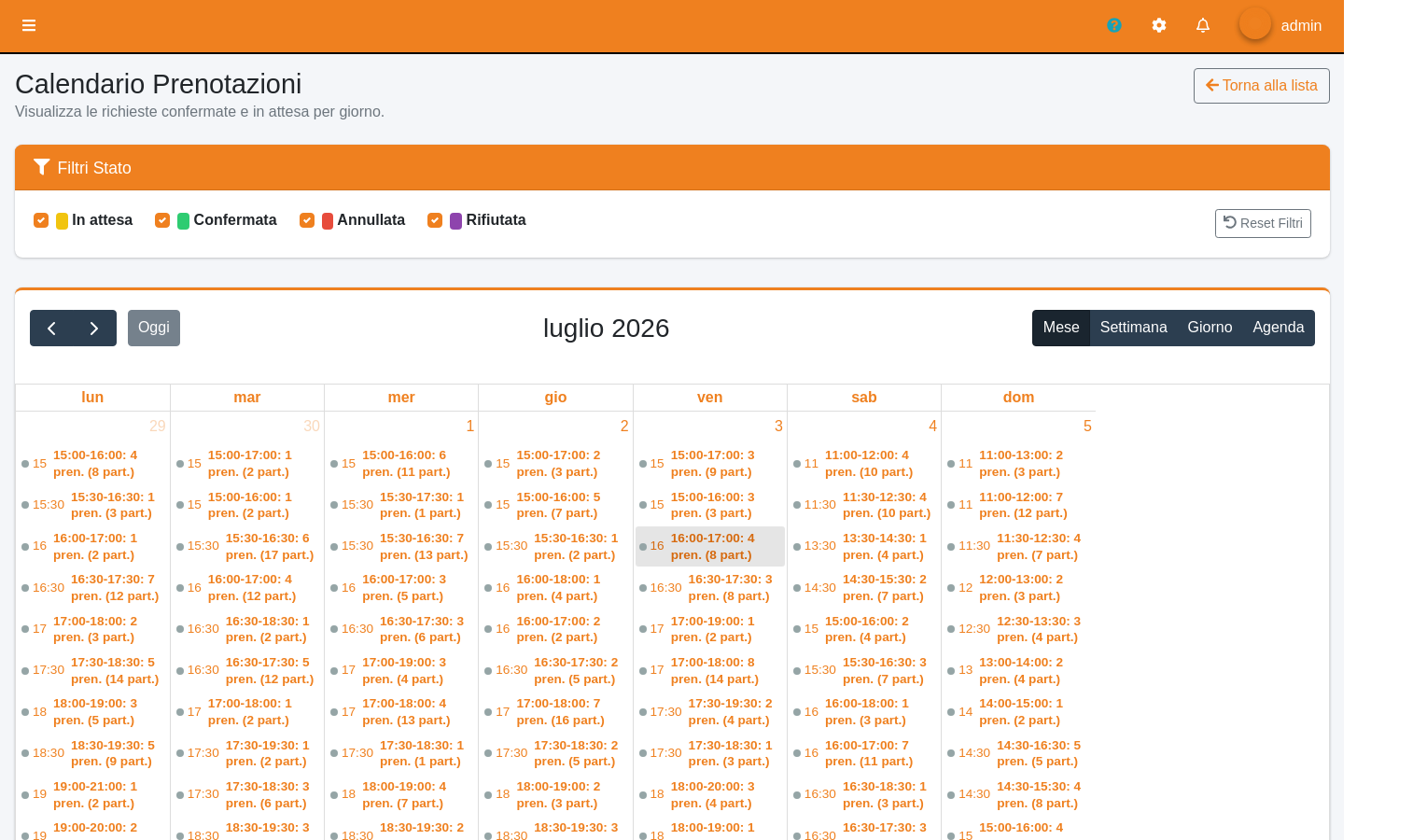The height and width of the screenshot is (840, 1413).
Task: Open Thursday event 16:30-17:30: 2 pren.
Action: 555,671
